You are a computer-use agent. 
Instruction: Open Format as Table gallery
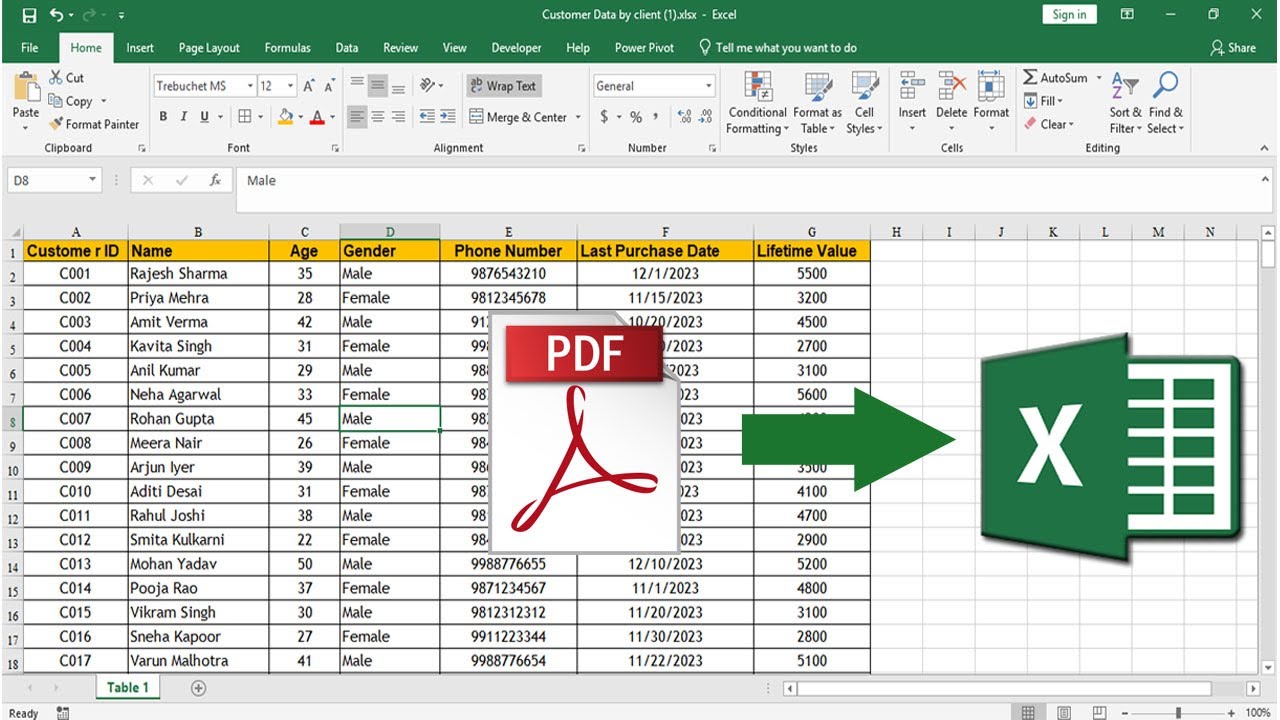pyautogui.click(x=817, y=103)
